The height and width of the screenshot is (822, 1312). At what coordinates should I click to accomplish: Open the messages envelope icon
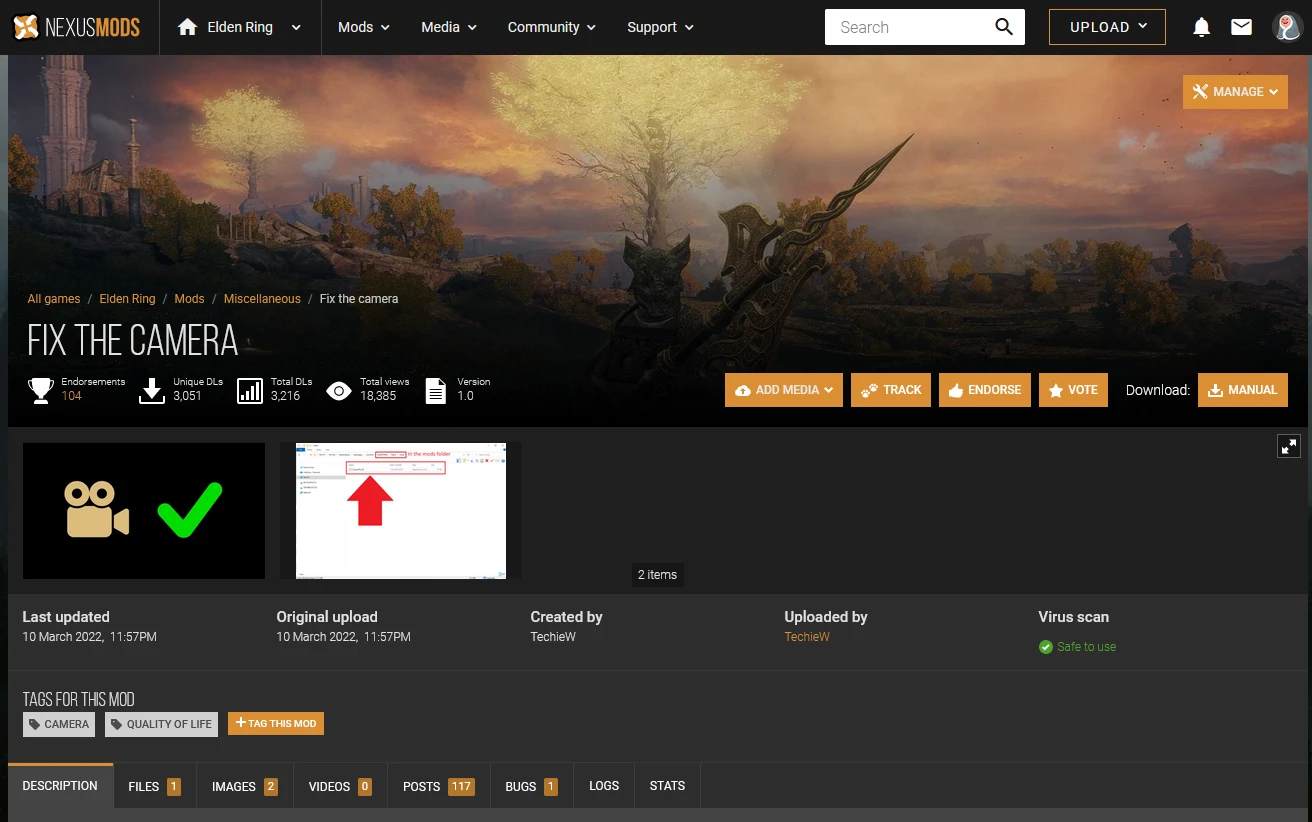pyautogui.click(x=1241, y=27)
